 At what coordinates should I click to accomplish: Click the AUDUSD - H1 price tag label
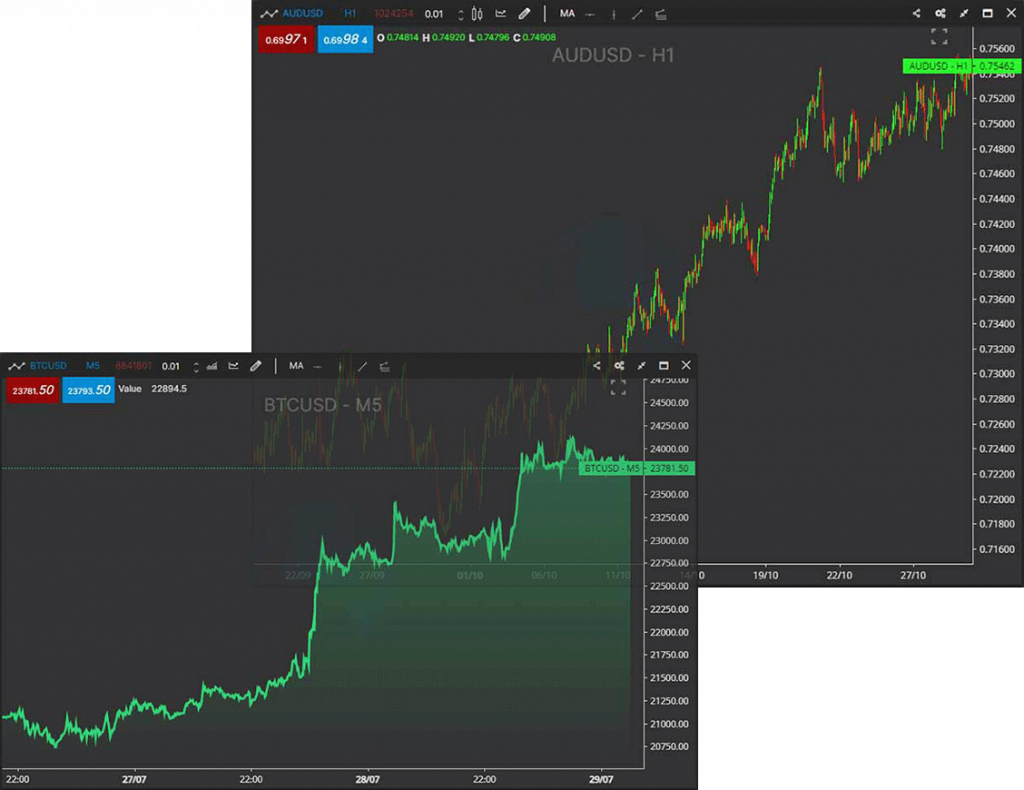point(938,67)
